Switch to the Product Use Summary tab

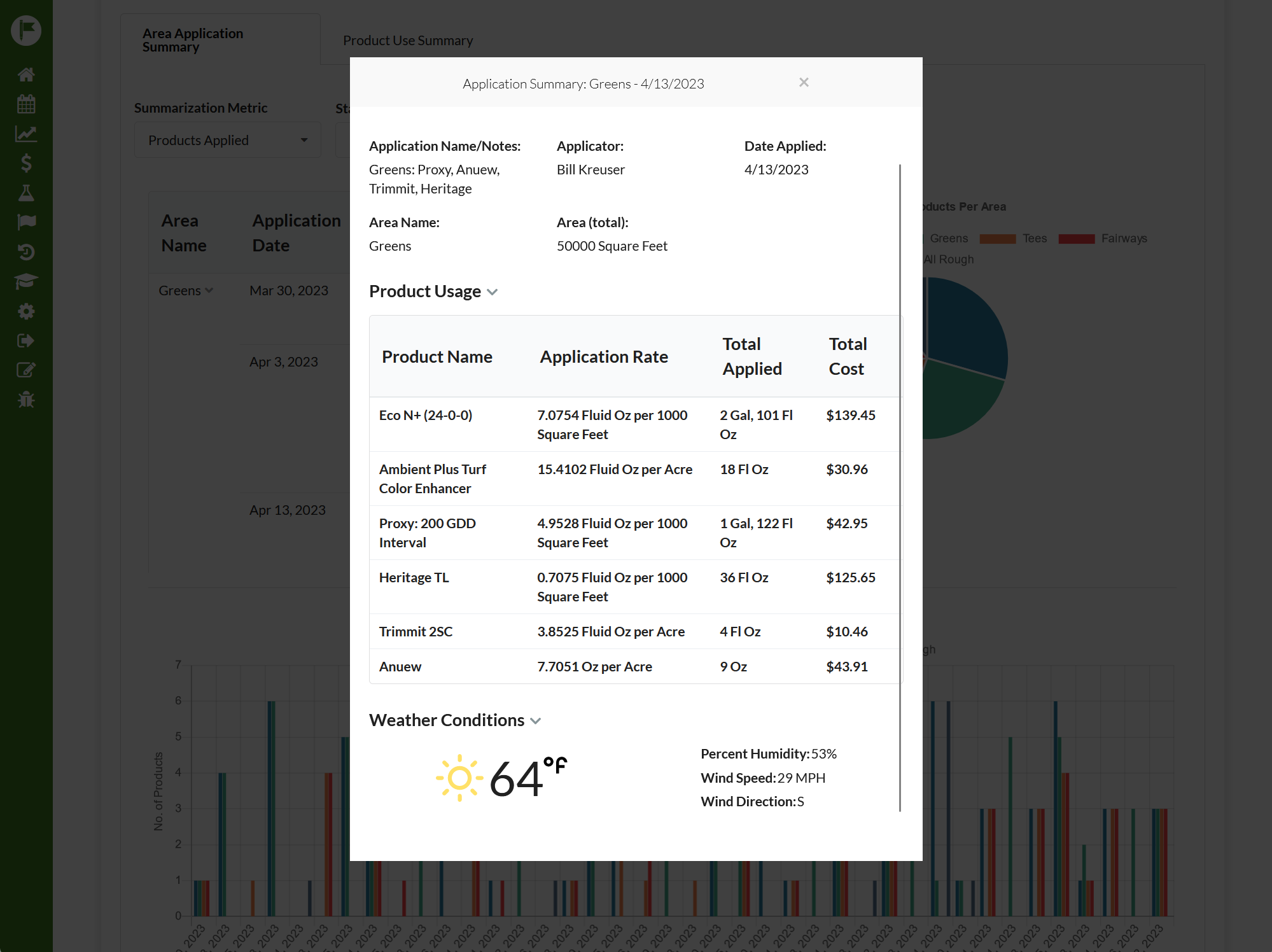coord(408,40)
